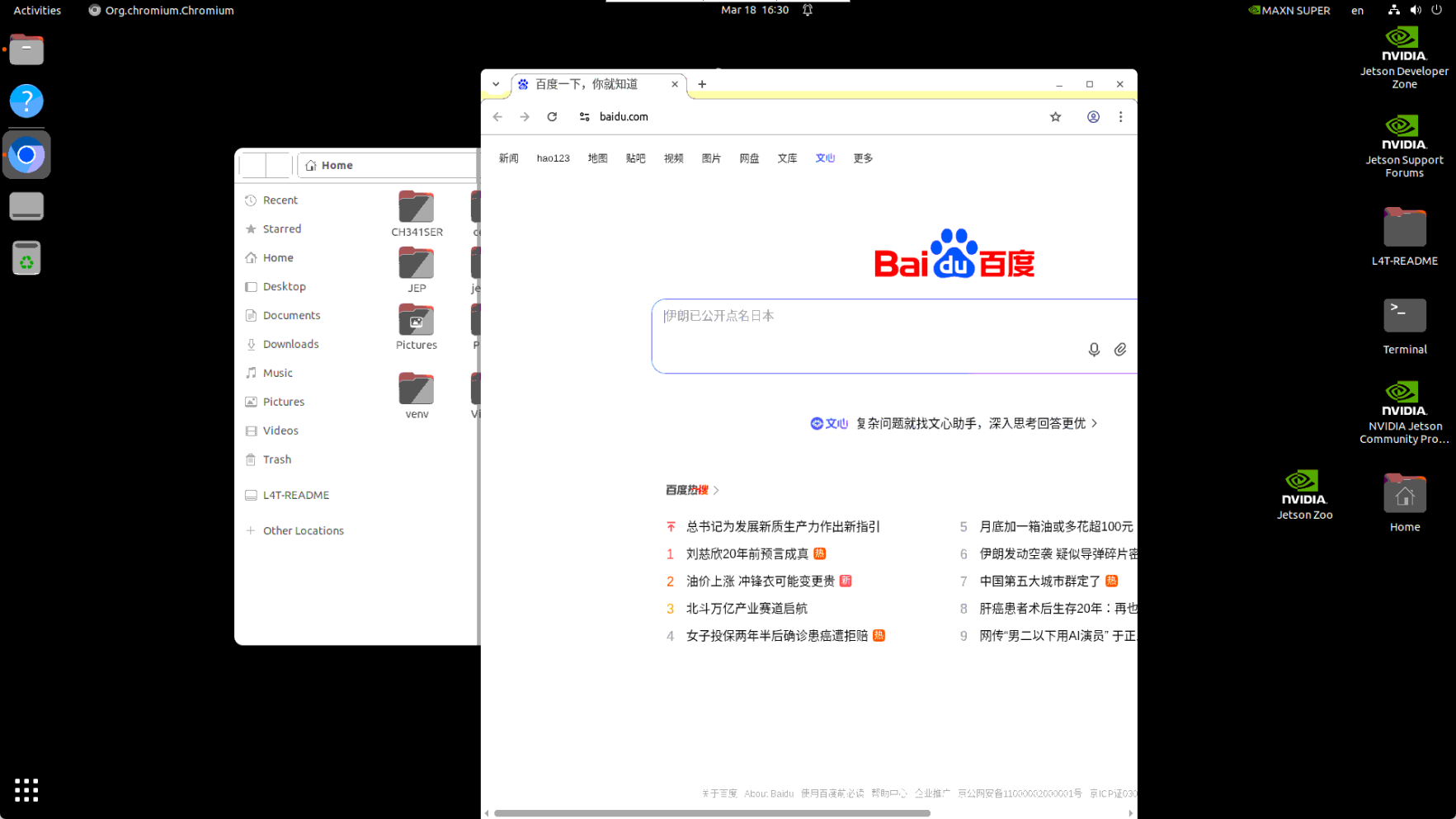
Task: Open NVIDIA Jetson Community Projects shortcut
Action: tap(1404, 412)
